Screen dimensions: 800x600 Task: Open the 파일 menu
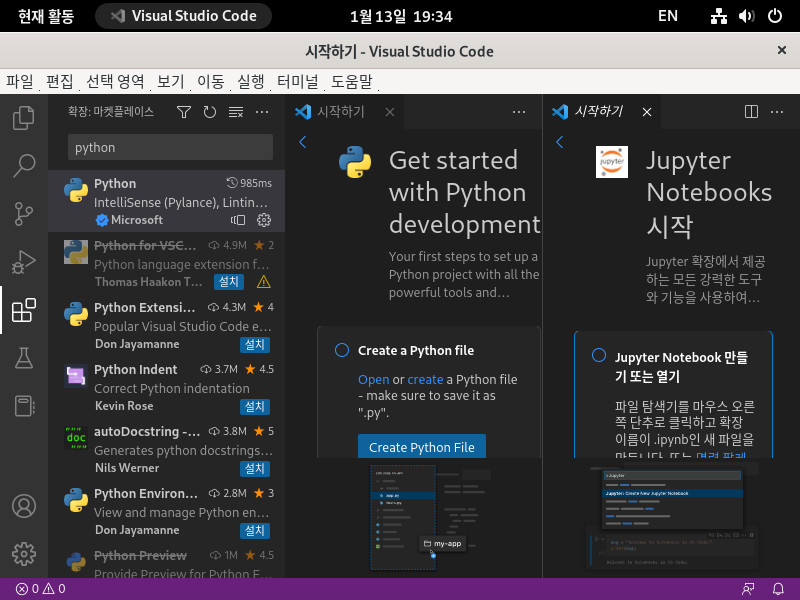(x=20, y=81)
